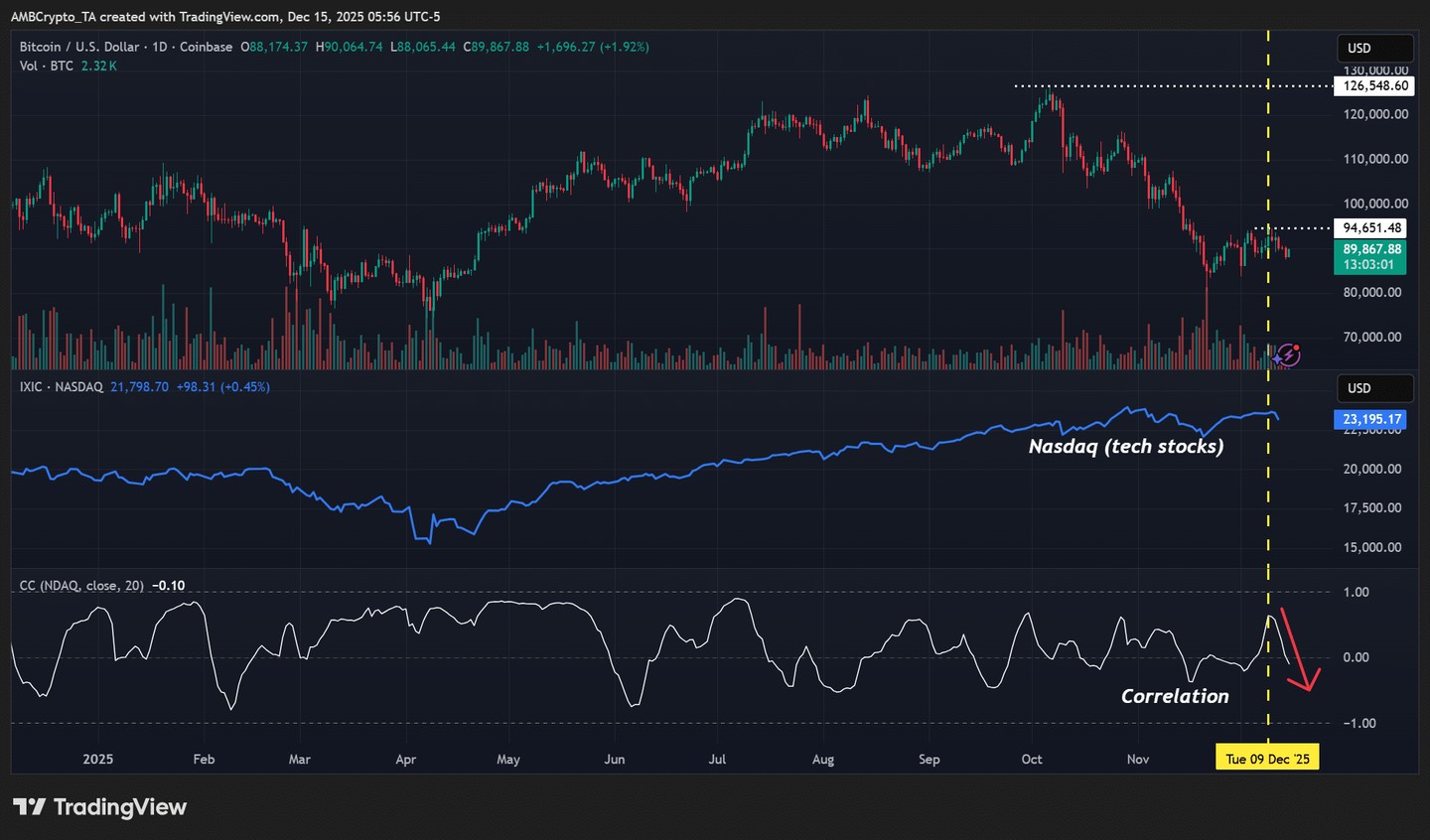Click the 126,548.60 price label
The width and height of the screenshot is (1430, 840).
(1374, 86)
